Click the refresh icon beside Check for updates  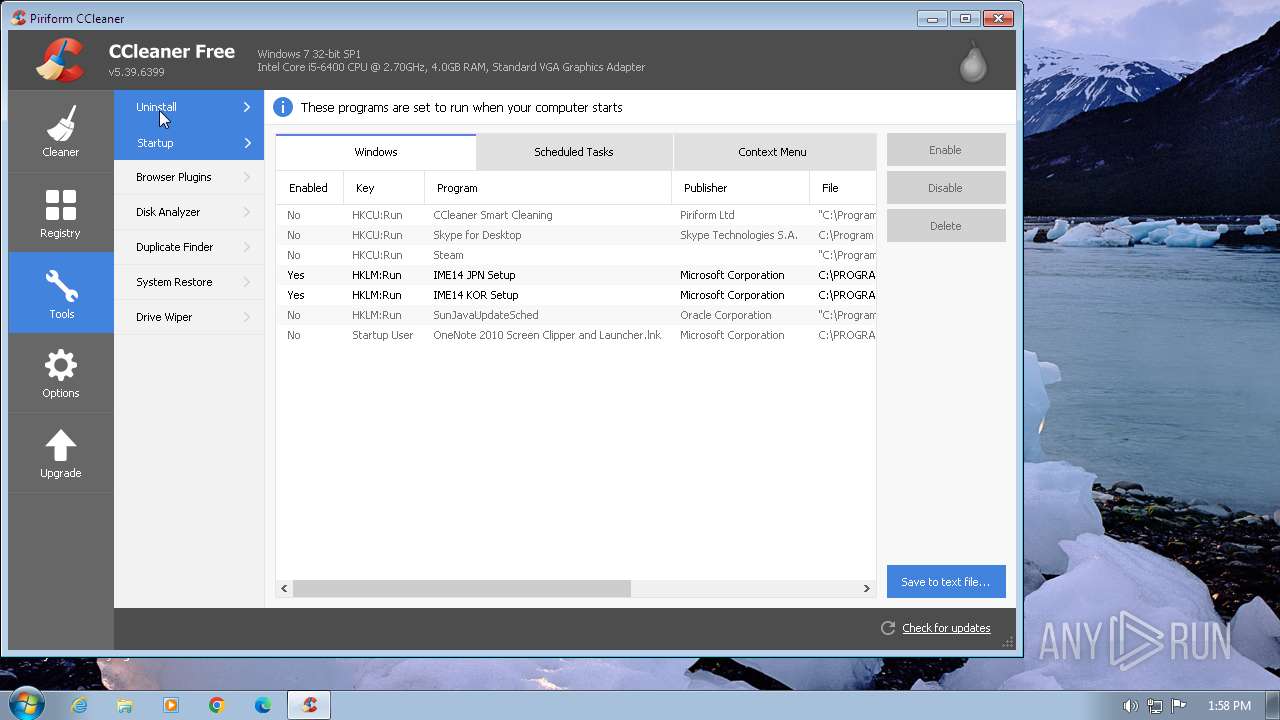pyautogui.click(x=887, y=628)
